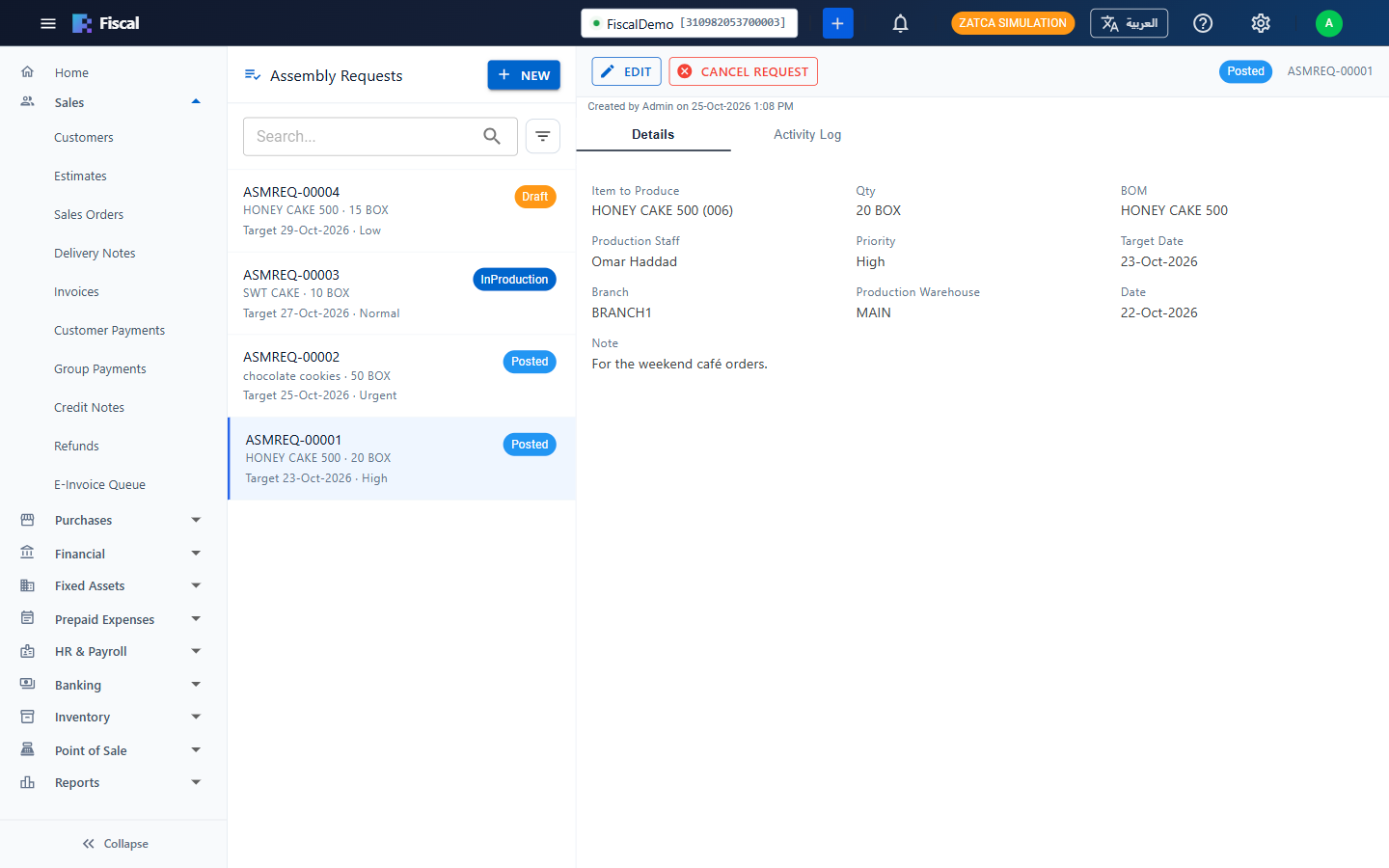This screenshot has width=1389, height=868.
Task: Open the notifications bell
Action: 900,23
